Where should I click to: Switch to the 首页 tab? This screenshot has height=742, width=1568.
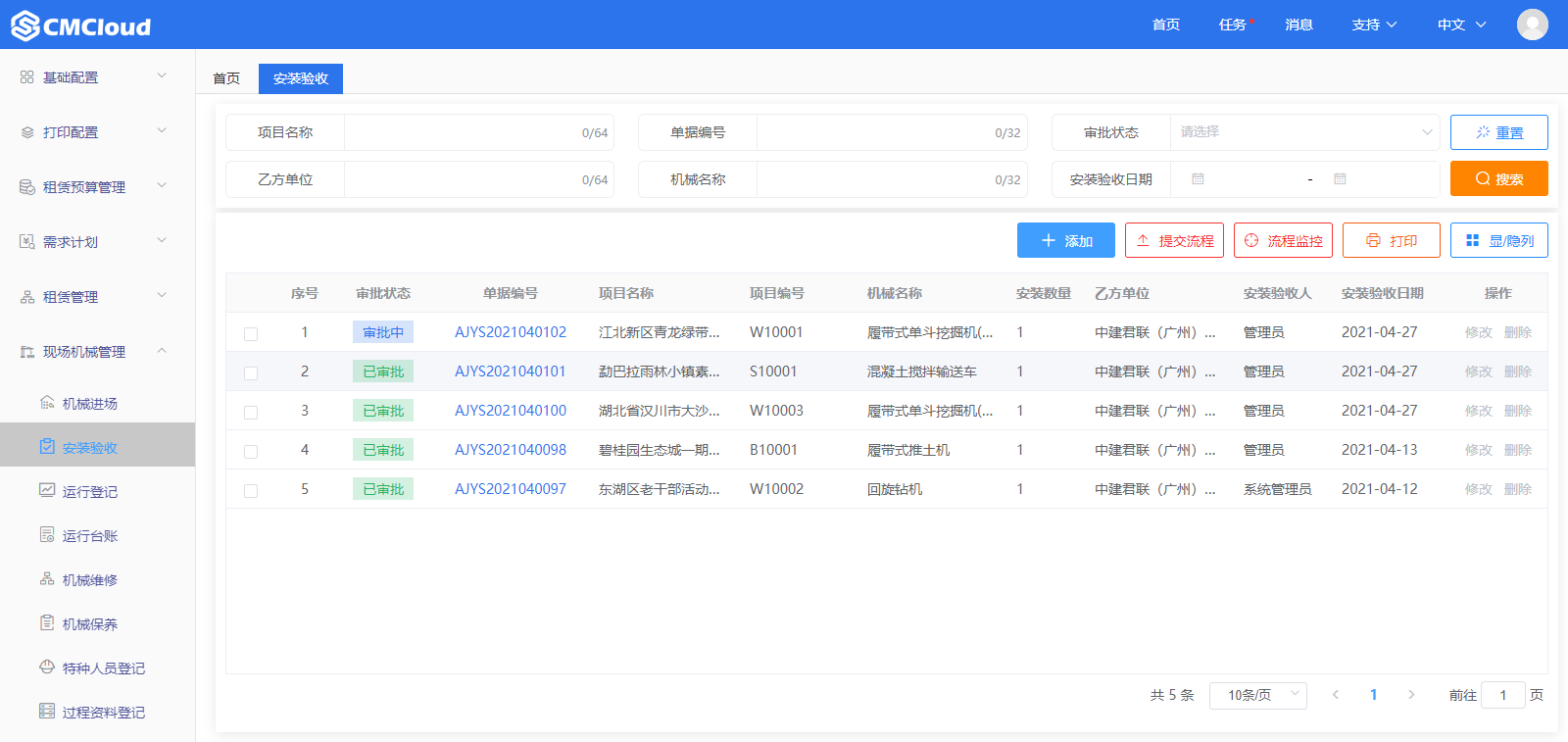[x=226, y=78]
